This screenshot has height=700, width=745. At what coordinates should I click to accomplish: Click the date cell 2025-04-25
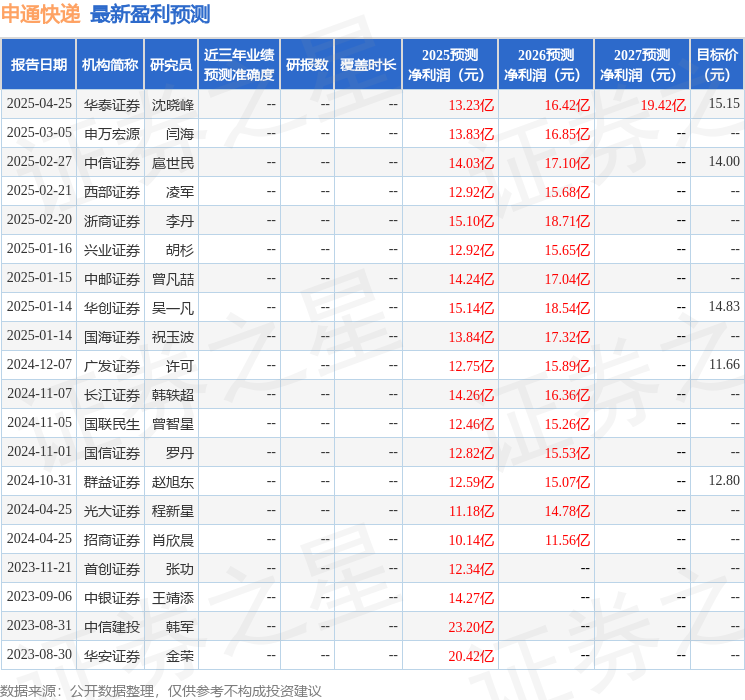[39, 104]
